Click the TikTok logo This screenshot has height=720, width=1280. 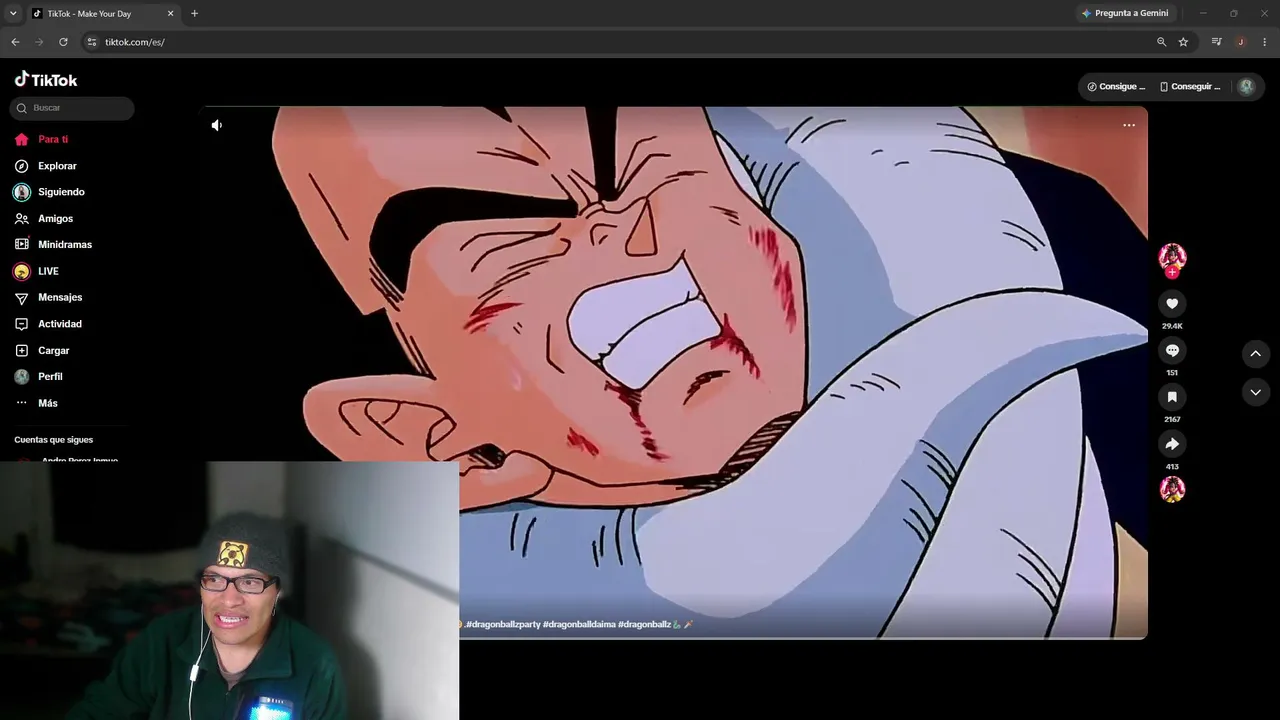click(46, 79)
